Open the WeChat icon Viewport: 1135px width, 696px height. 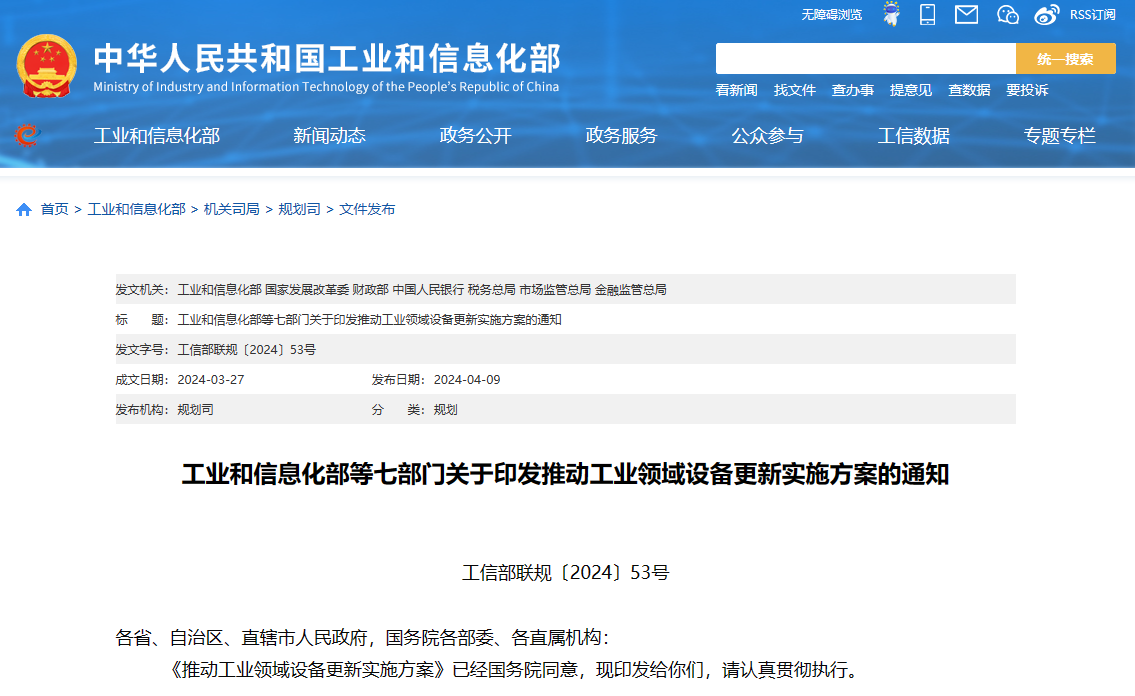[1007, 14]
